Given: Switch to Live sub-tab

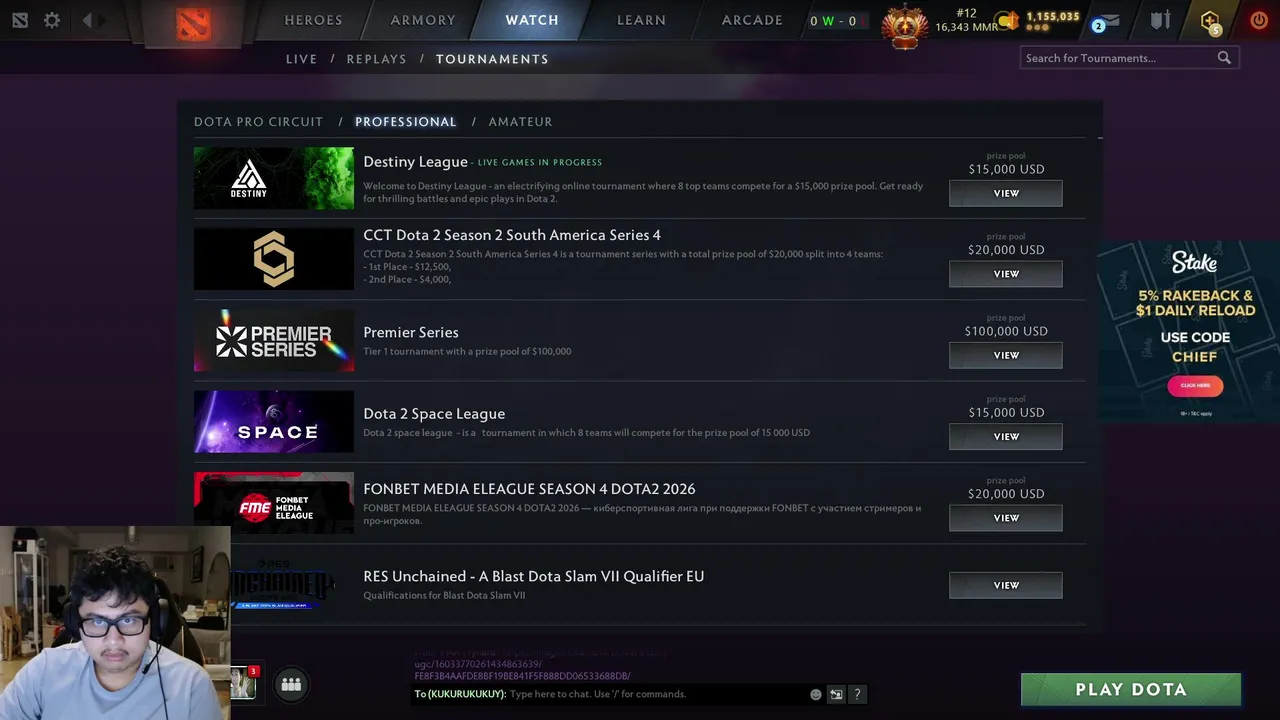Looking at the screenshot, I should click(301, 59).
